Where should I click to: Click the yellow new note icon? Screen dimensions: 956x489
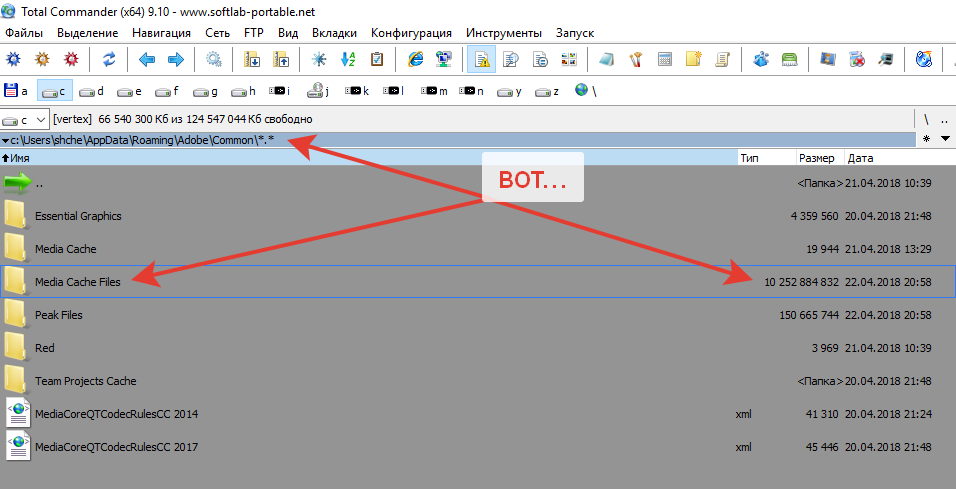694,59
